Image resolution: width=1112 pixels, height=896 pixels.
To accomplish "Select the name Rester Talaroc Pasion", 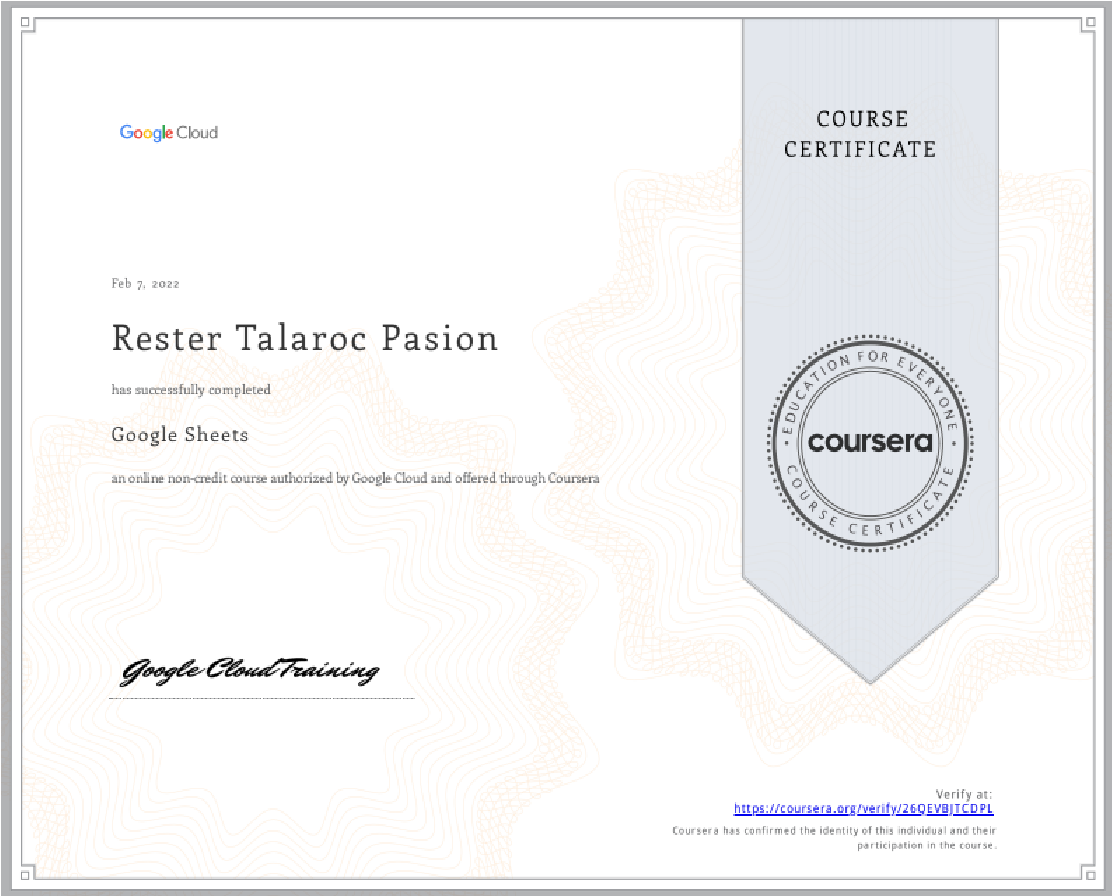I will [x=305, y=338].
